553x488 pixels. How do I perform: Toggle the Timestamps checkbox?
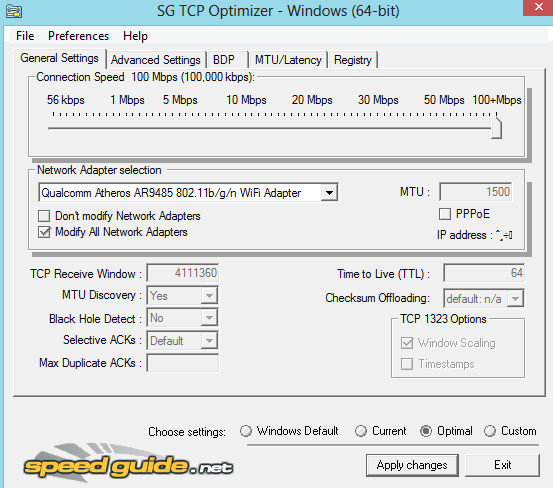(407, 364)
